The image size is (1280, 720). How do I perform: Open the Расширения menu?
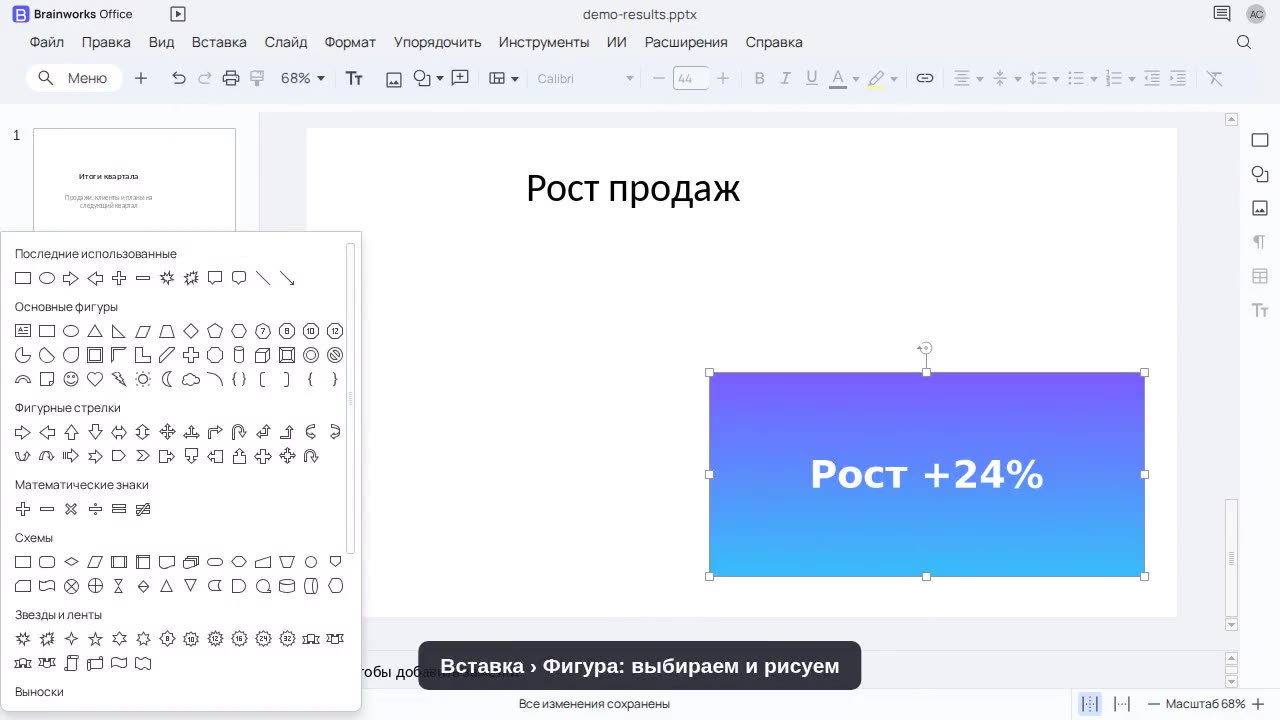coord(686,42)
